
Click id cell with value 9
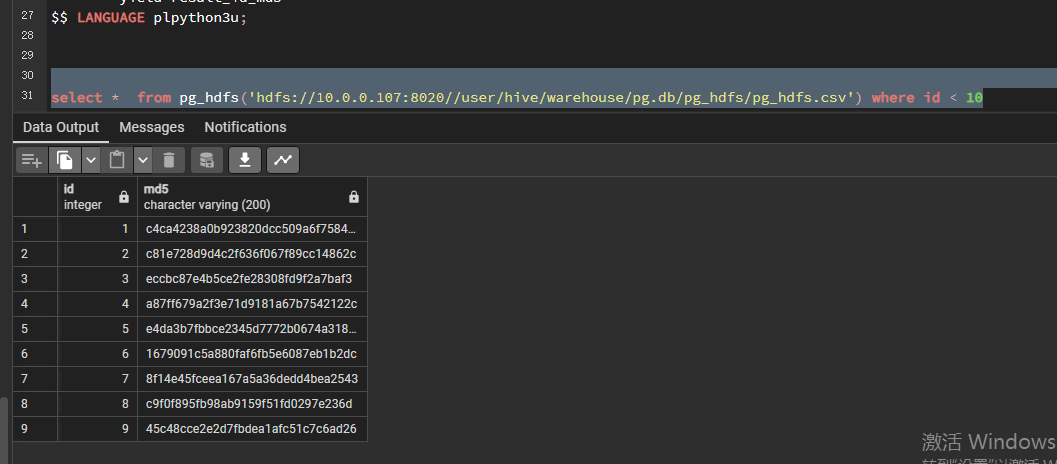98,429
